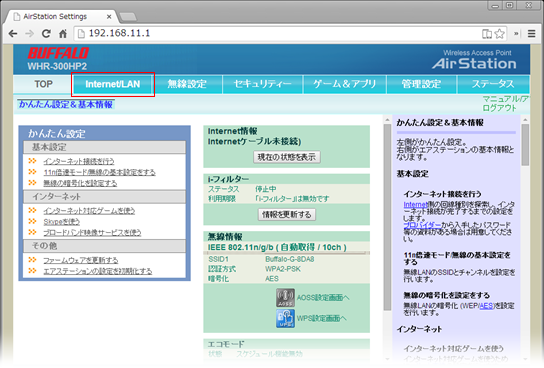Click the ファームウェアを更新する link
This screenshot has height=368, width=544.
[81, 260]
